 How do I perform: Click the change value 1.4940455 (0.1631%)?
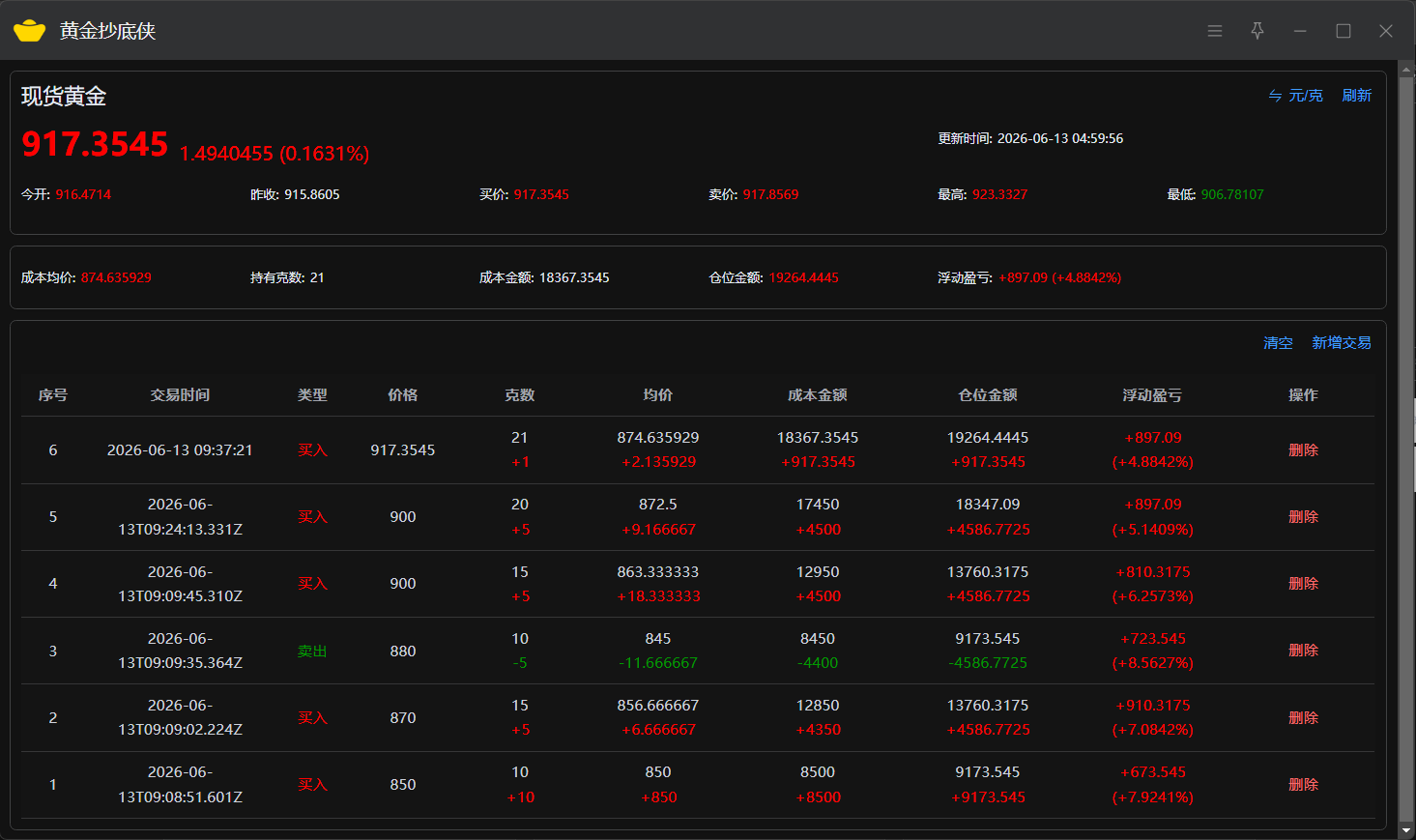click(275, 154)
